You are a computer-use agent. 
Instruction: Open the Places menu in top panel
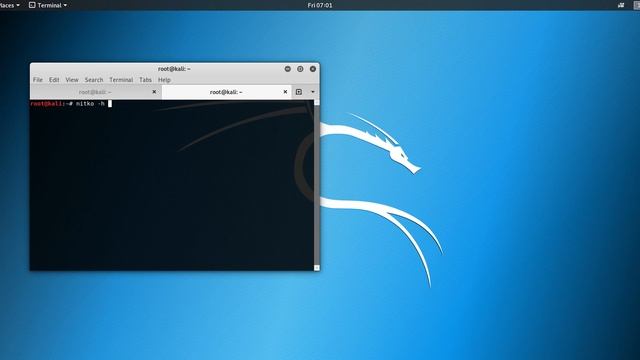click(x=9, y=5)
